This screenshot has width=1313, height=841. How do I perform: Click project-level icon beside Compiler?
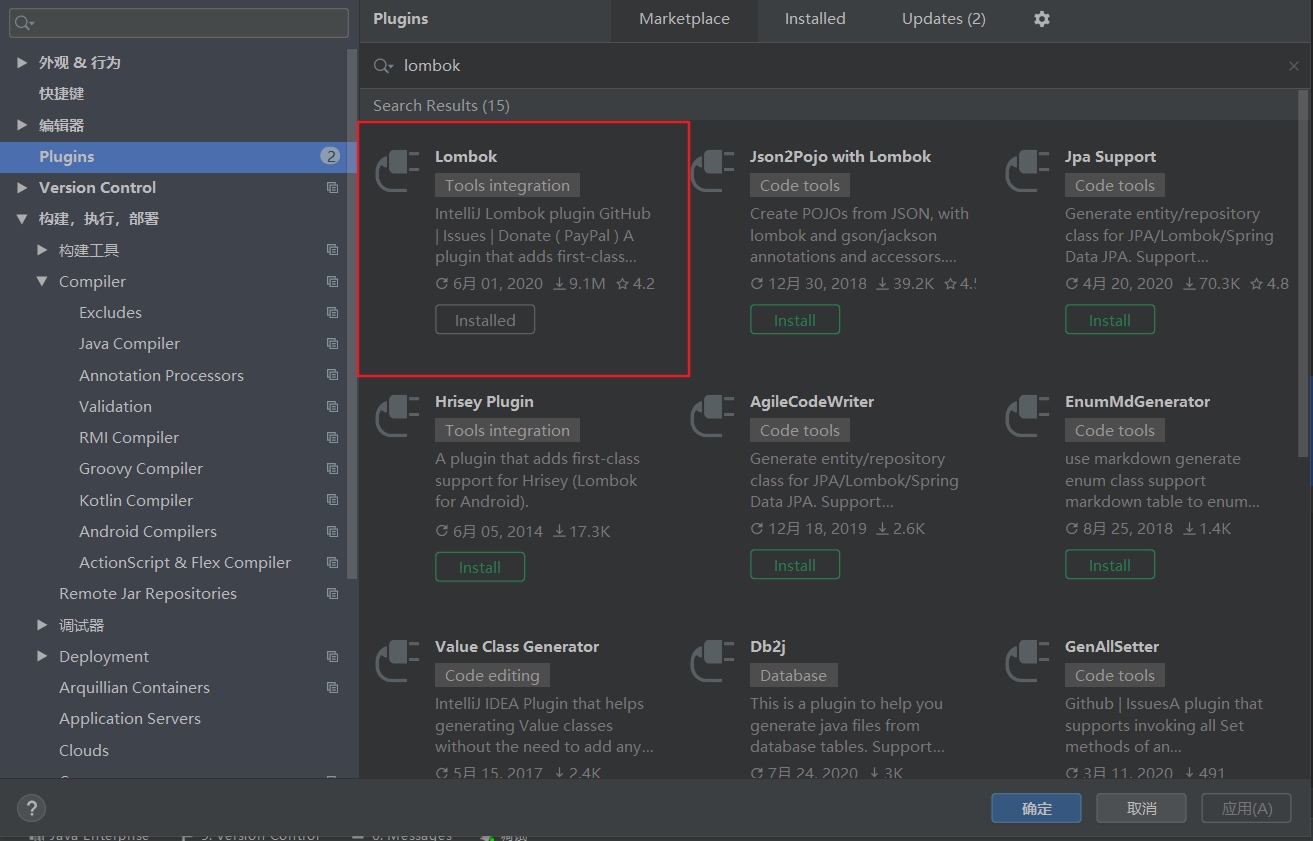tap(332, 282)
